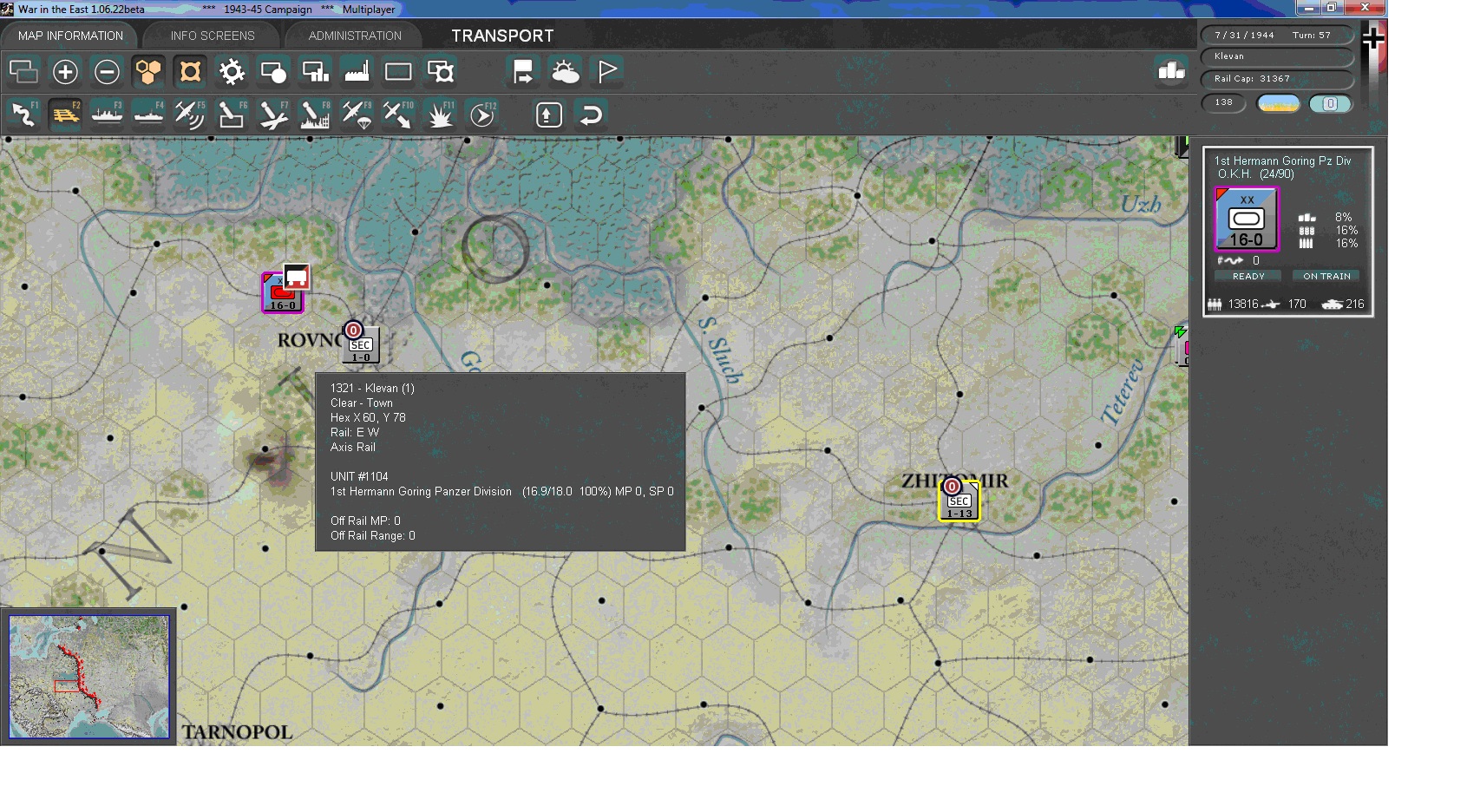Click the bar chart icon at toolbar right
Image resolution: width=1480 pixels, height=812 pixels.
1171,71
